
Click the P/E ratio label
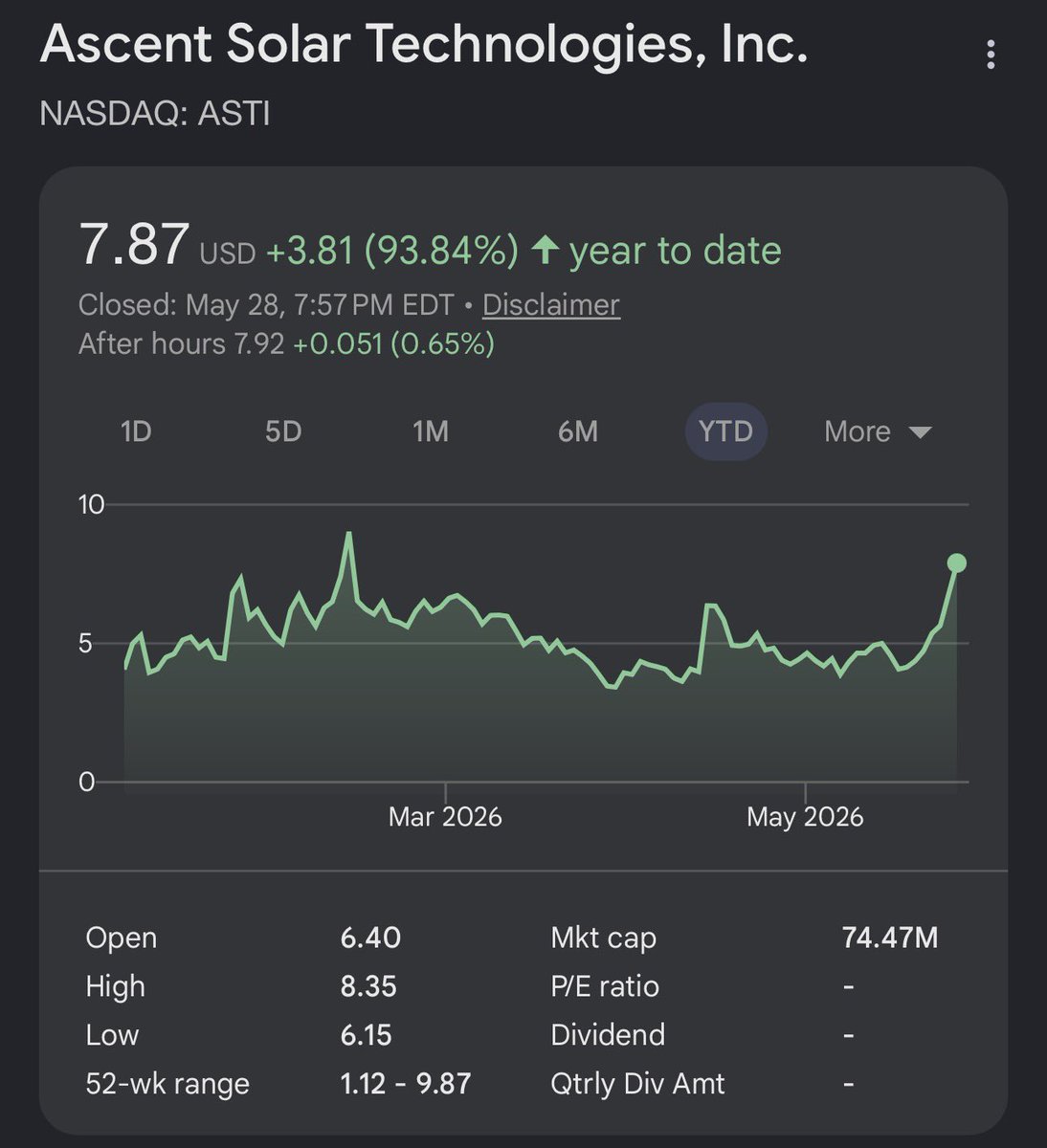tap(605, 986)
